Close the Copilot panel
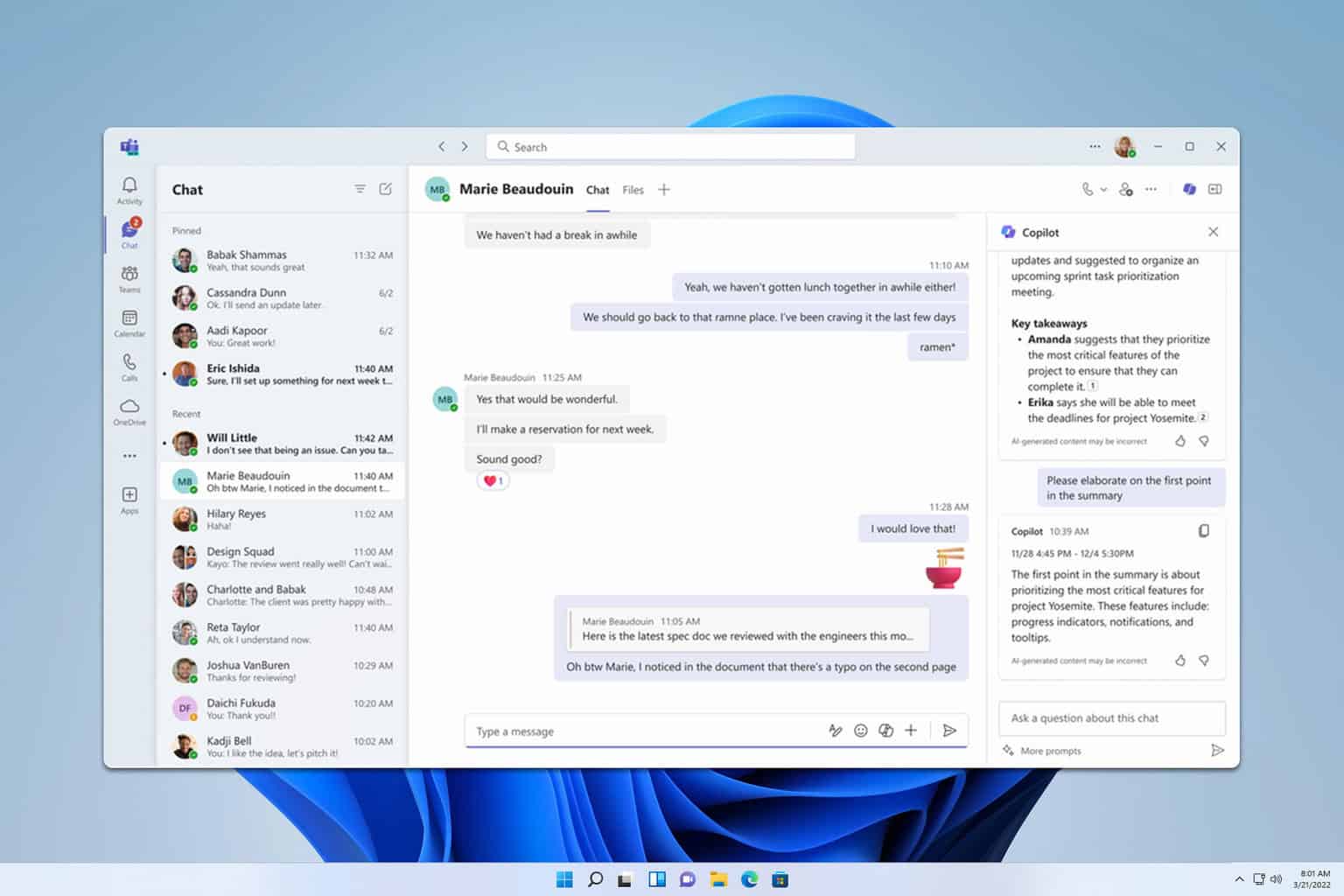This screenshot has height=896, width=1344. point(1213,232)
